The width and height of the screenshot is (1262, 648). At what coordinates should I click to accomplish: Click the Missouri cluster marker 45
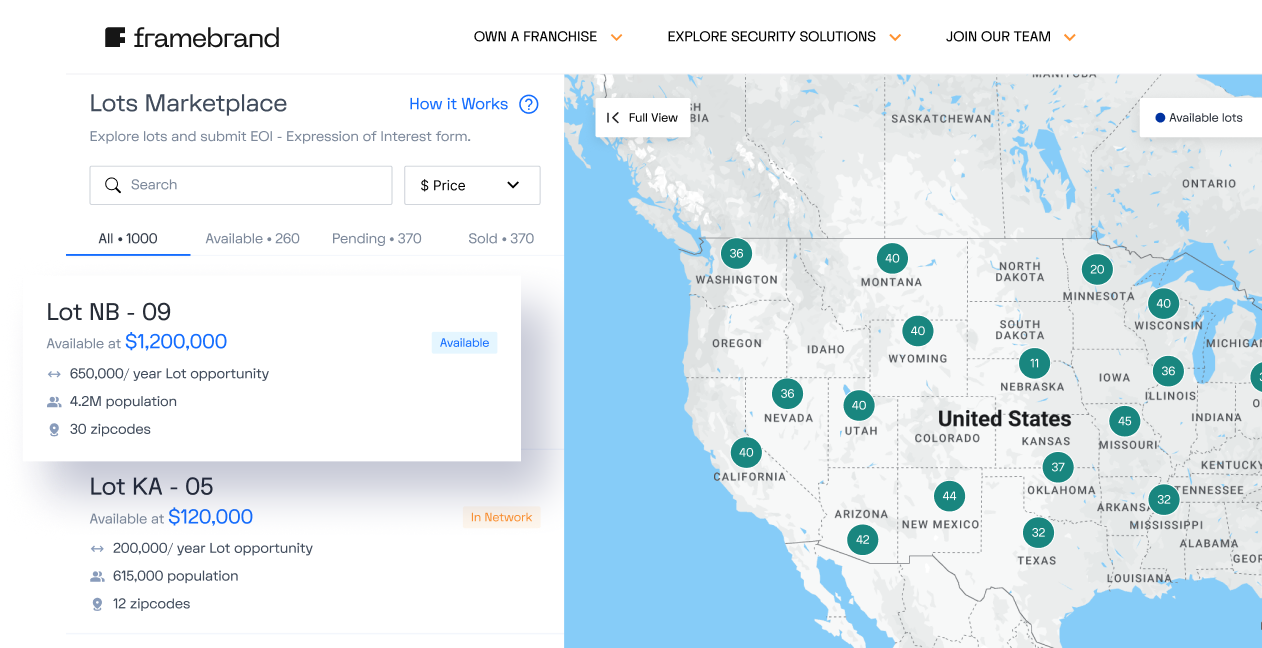[x=1125, y=421]
